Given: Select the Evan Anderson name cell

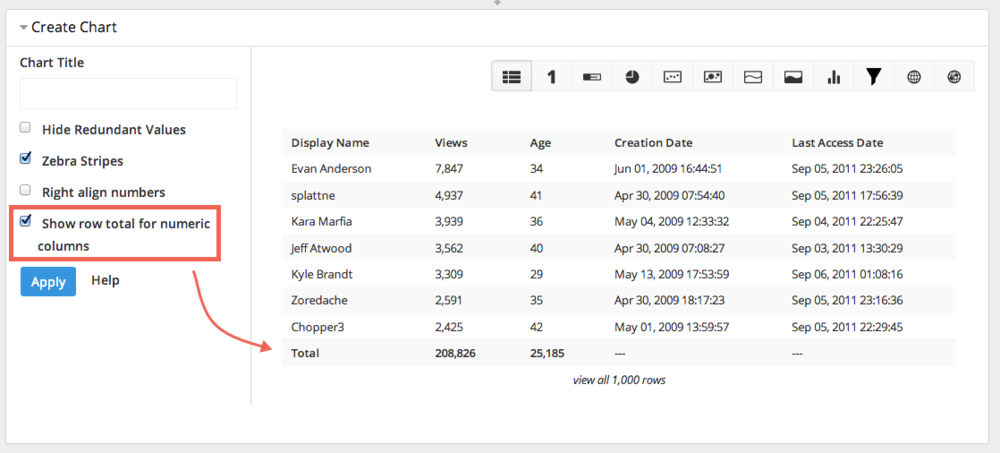Looking at the screenshot, I should click(331, 169).
